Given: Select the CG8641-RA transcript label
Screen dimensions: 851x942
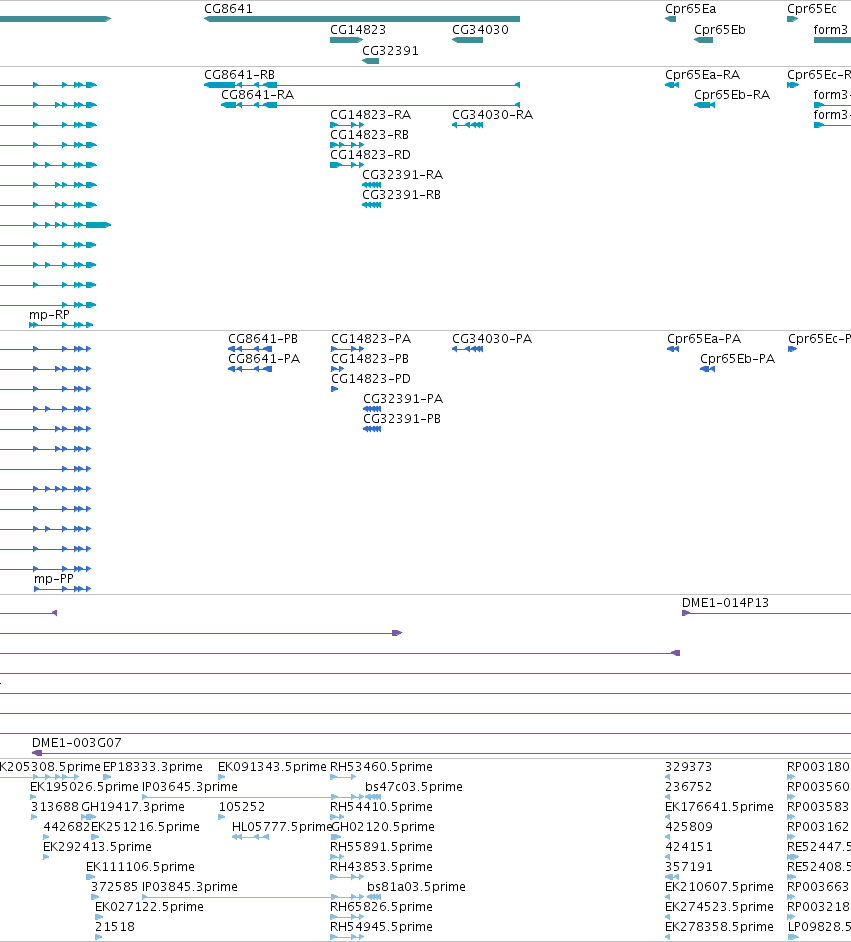Looking at the screenshot, I should 258,95.
